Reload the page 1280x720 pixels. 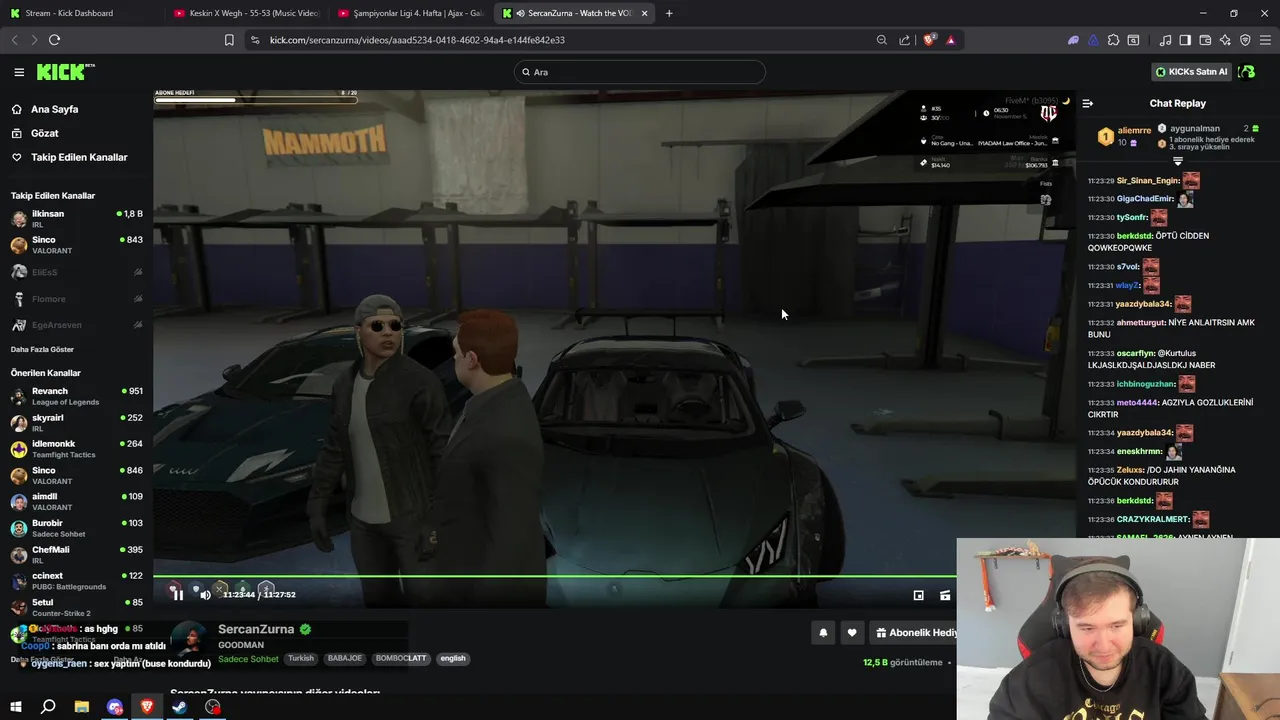[x=54, y=40]
